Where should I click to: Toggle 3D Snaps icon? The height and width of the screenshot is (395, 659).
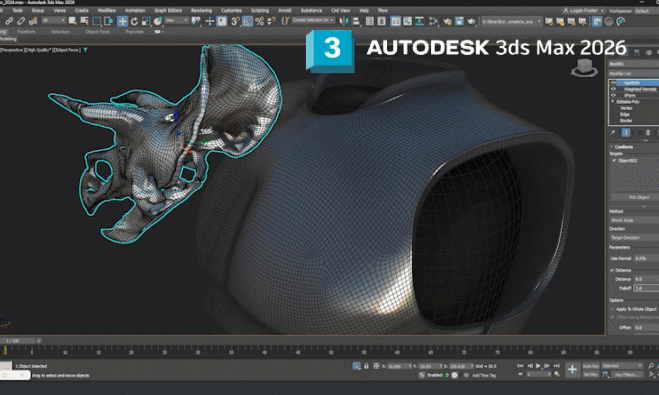(x=235, y=21)
